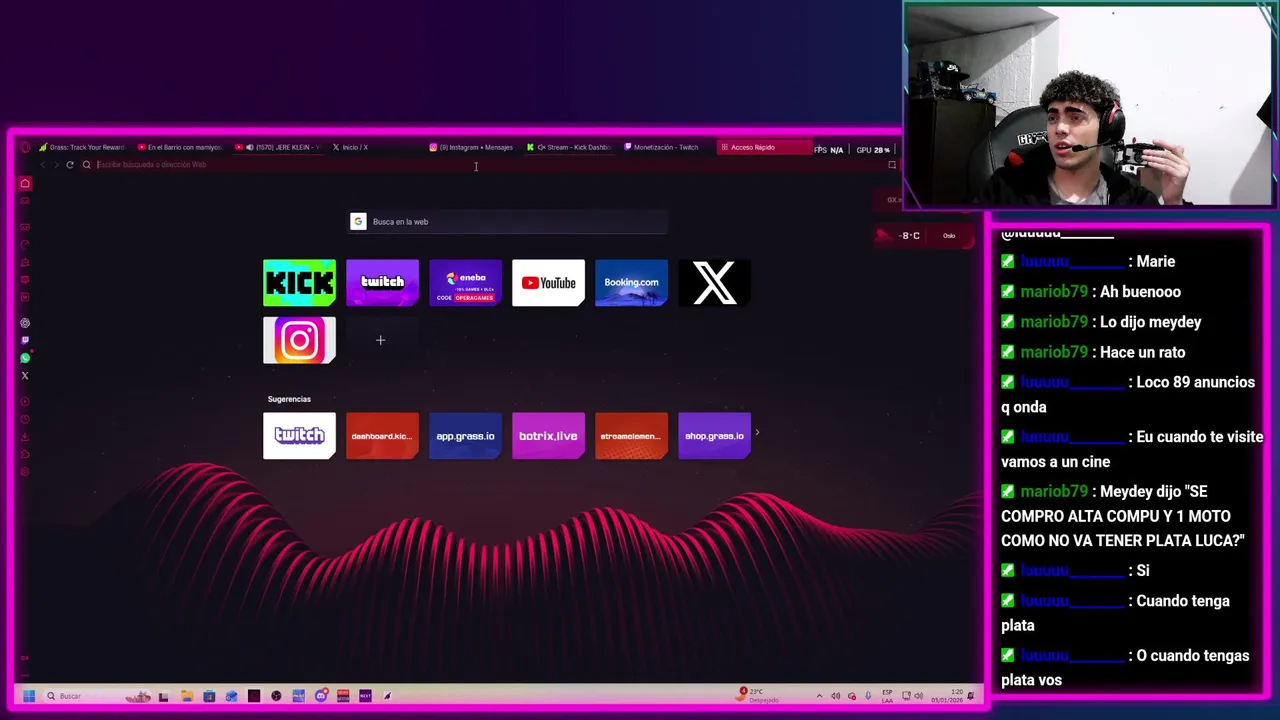Open the Twitch speed dial tile
1280x720 pixels.
point(382,283)
